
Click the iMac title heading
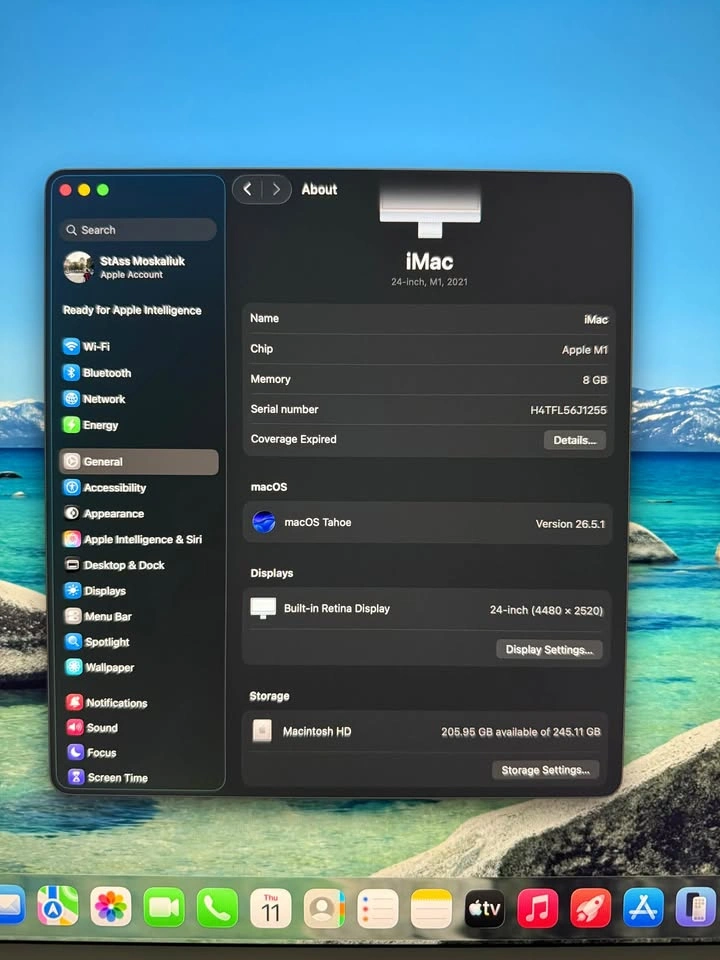click(429, 262)
